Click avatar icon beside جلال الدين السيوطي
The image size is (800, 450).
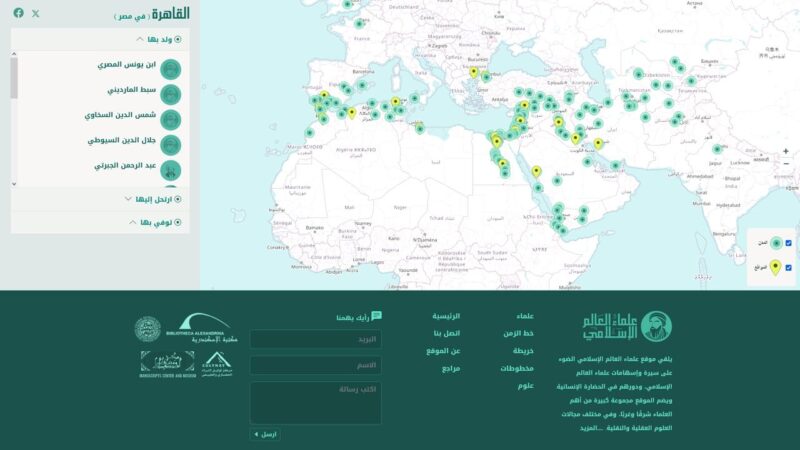coord(171,144)
